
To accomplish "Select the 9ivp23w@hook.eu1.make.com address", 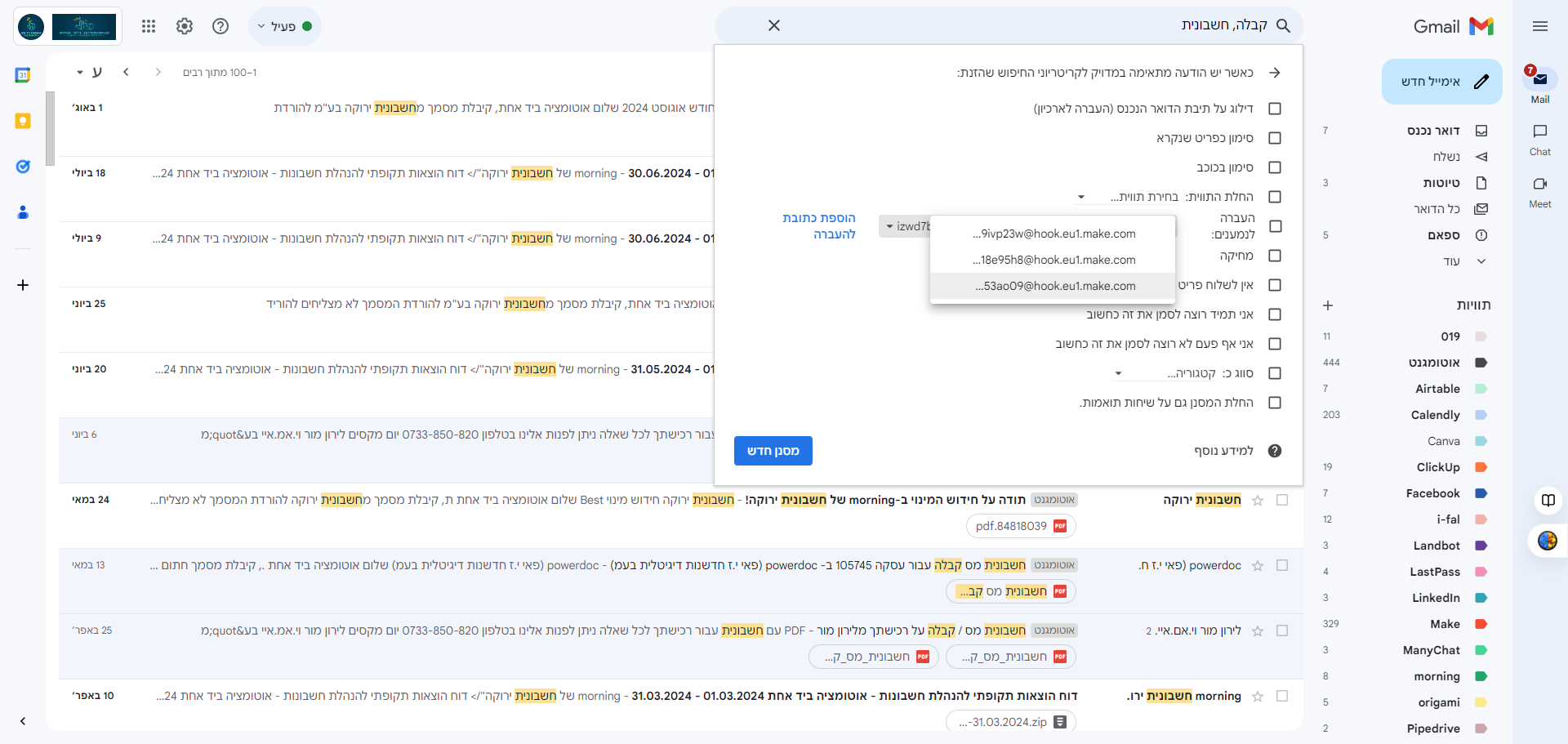I will coord(1053,234).
